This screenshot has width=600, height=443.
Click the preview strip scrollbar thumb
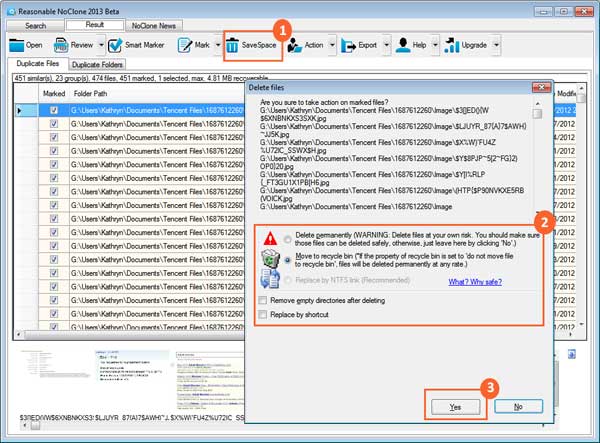pyautogui.click(x=35, y=425)
